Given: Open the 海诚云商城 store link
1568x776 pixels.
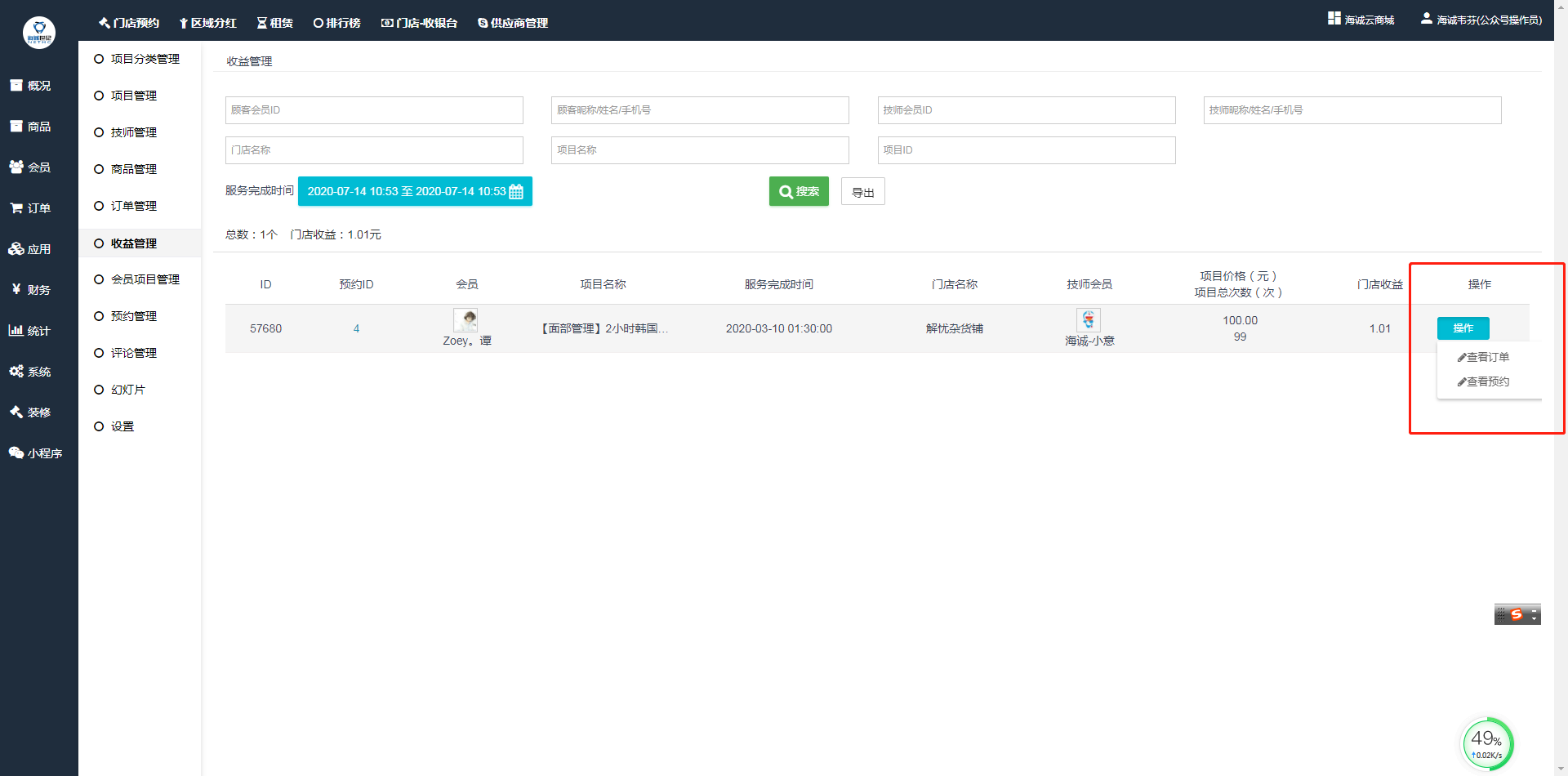Looking at the screenshot, I should pos(1361,20).
